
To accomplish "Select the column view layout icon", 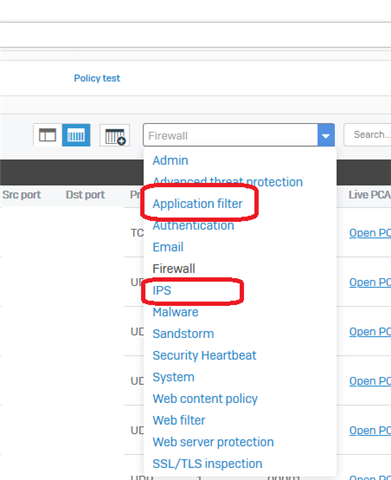I will click(x=76, y=135).
